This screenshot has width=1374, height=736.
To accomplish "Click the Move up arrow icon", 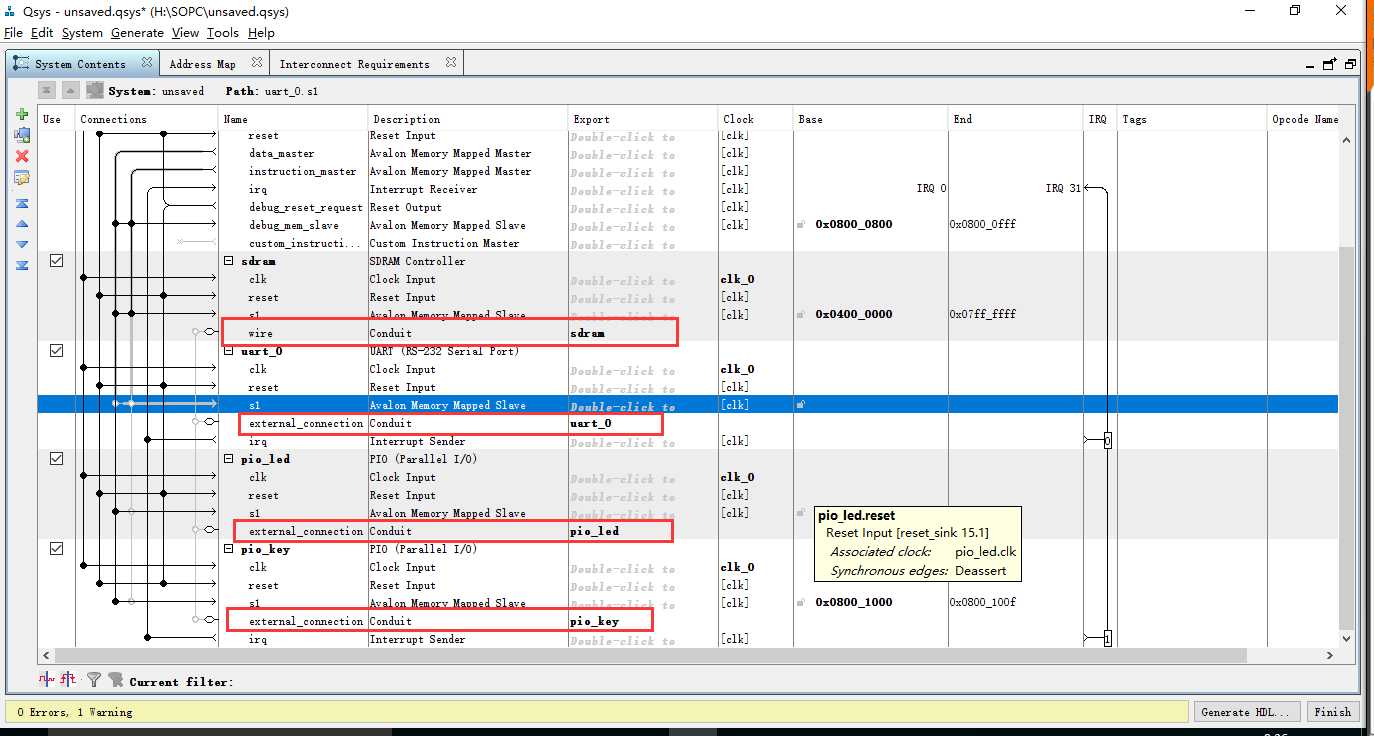I will (x=22, y=224).
